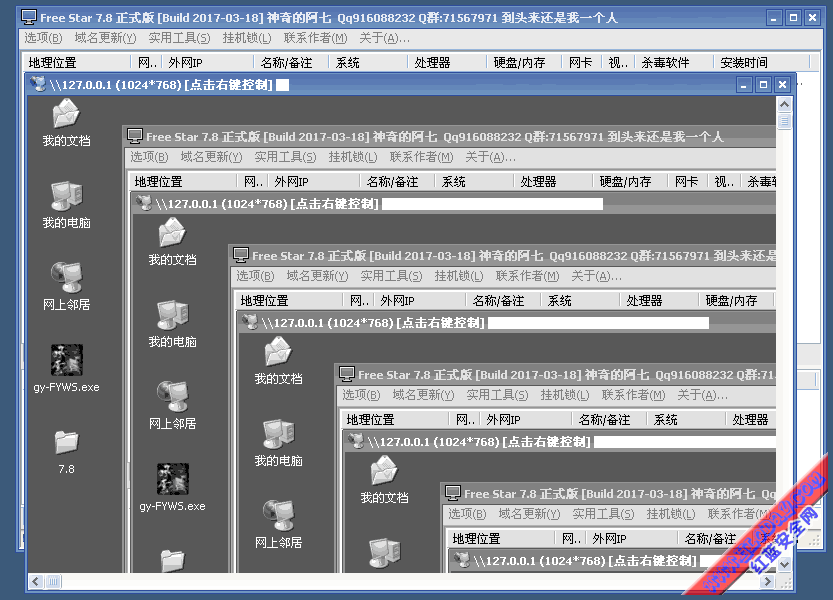
Task: Open the 域名更新(Y) menu in the outermost window
Action: [105, 38]
